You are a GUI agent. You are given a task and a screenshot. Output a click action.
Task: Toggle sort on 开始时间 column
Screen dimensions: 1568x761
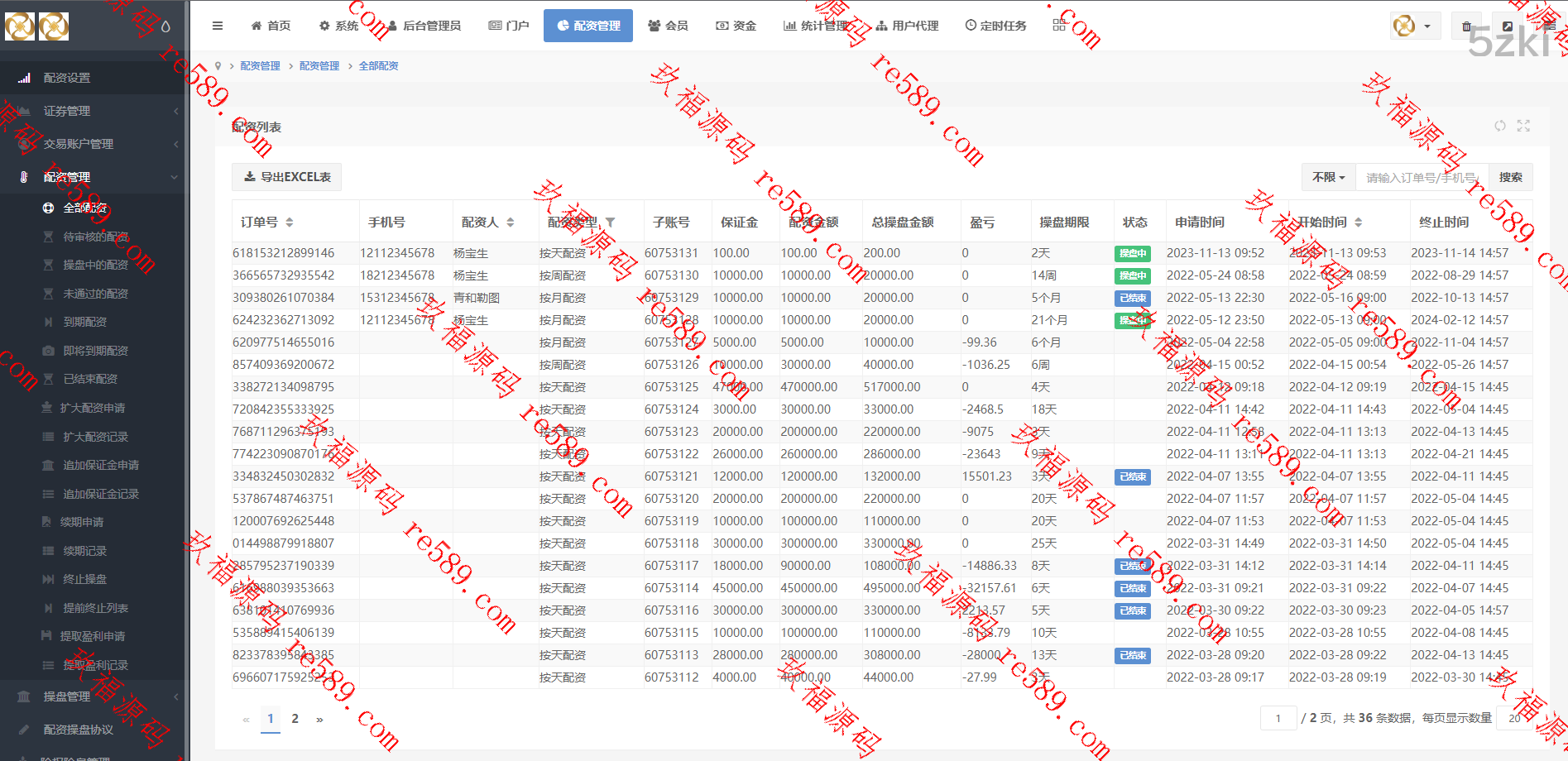click(1358, 223)
